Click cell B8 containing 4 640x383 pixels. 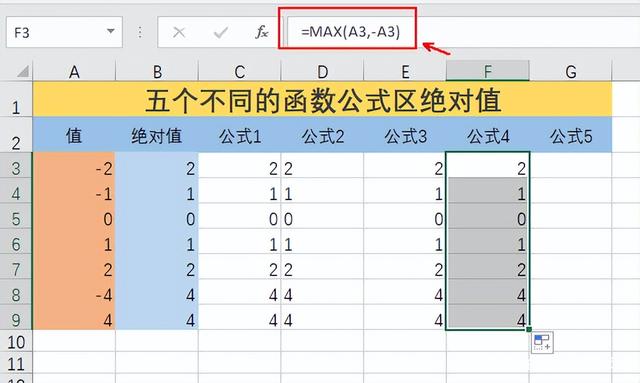157,292
